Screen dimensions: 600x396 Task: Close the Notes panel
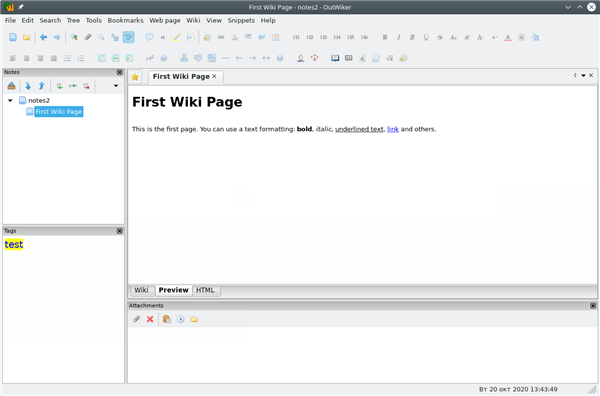(x=119, y=72)
